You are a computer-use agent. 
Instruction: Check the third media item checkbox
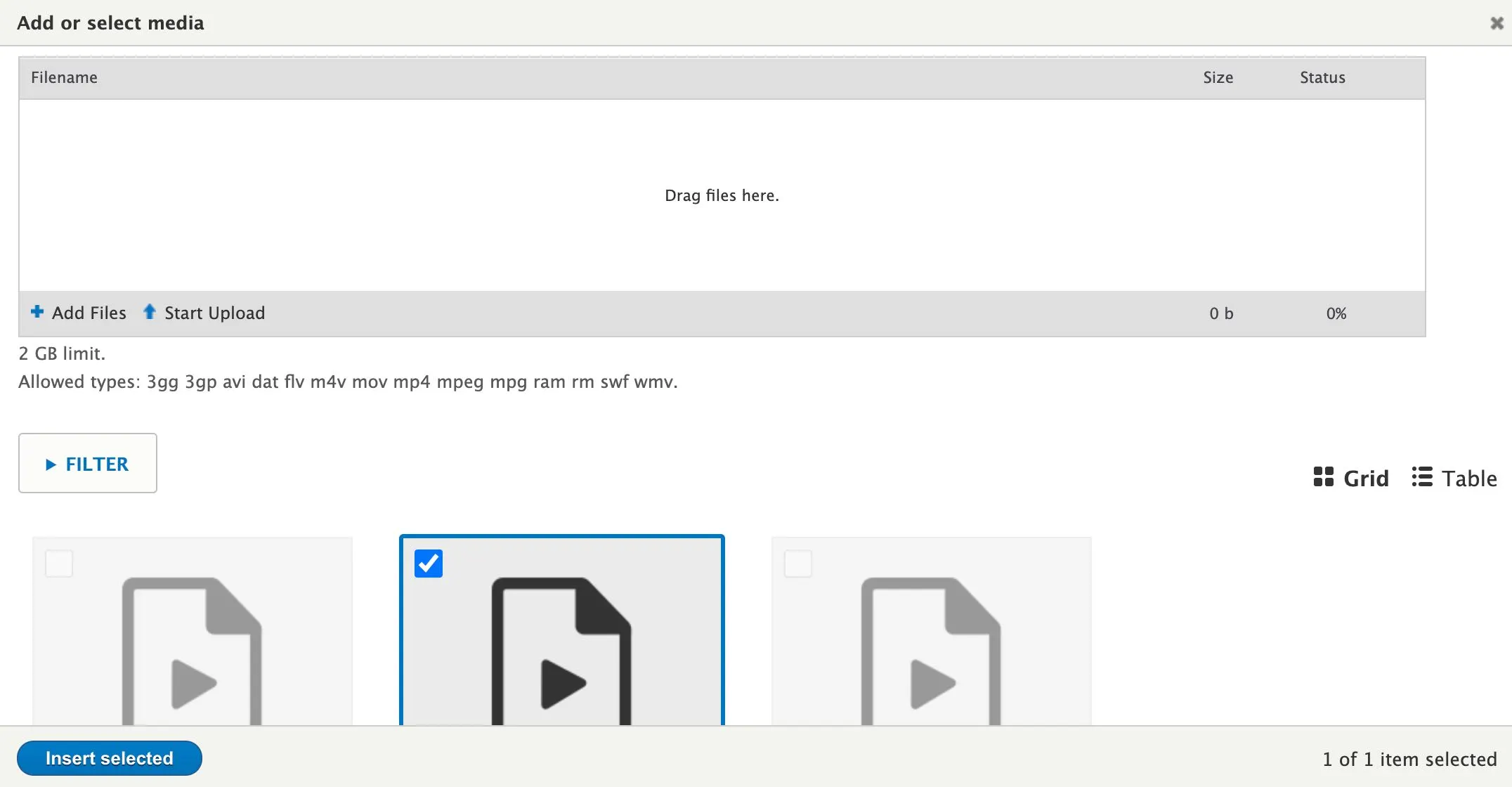[798, 564]
